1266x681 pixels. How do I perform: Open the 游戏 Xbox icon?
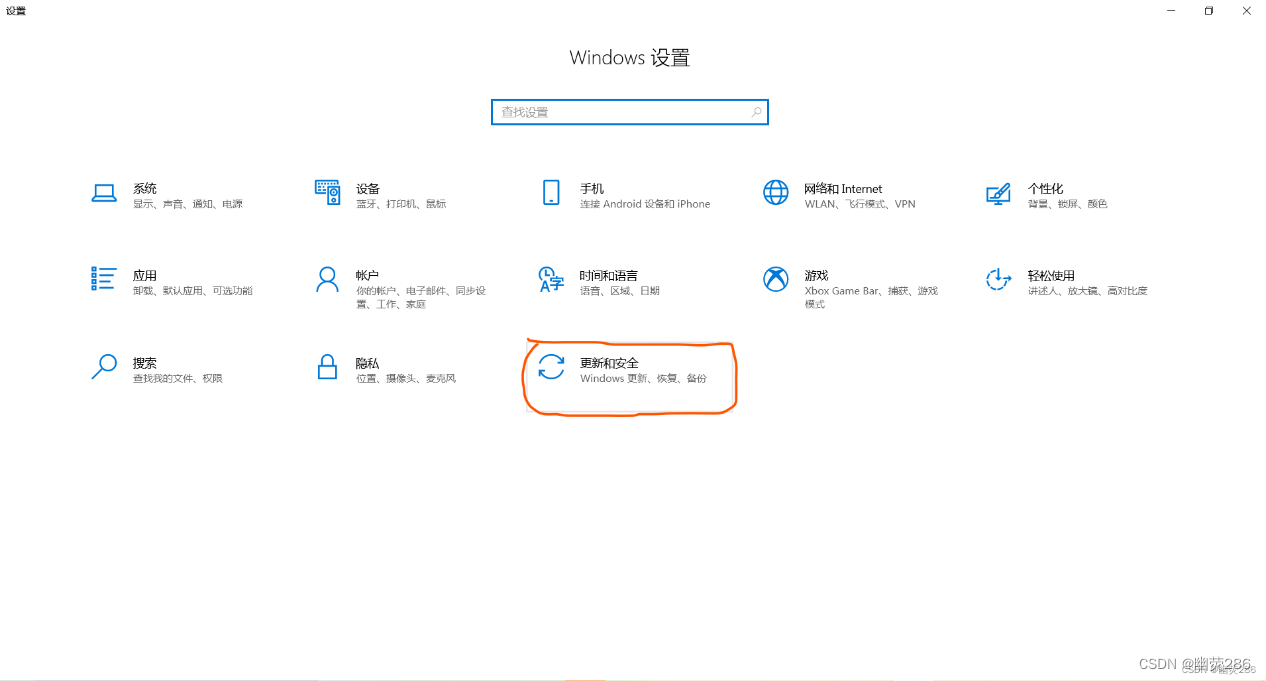[x=776, y=279]
